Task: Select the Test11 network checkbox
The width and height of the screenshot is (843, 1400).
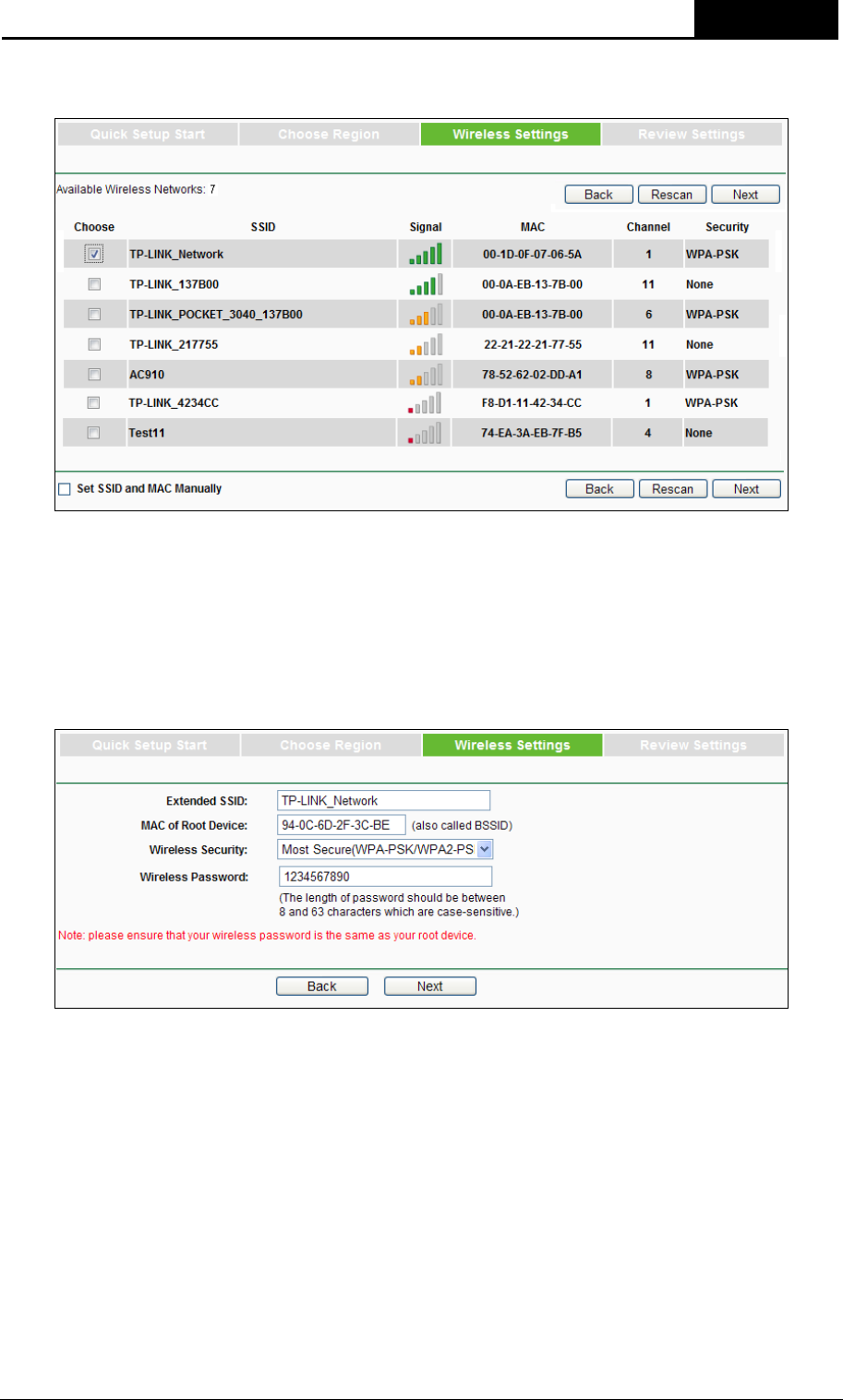Action: click(x=94, y=433)
